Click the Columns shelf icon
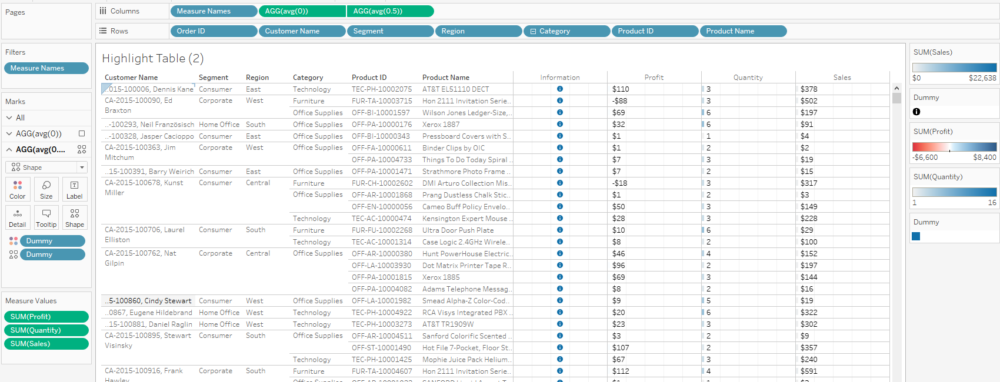This screenshot has width=1000, height=382. [103, 11]
